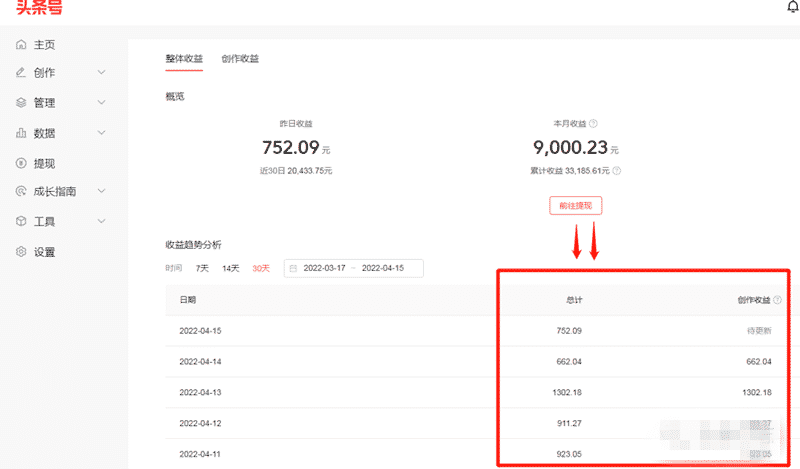Click the pencil icon beside 创作
Screen dimensions: 800x469
21,72
